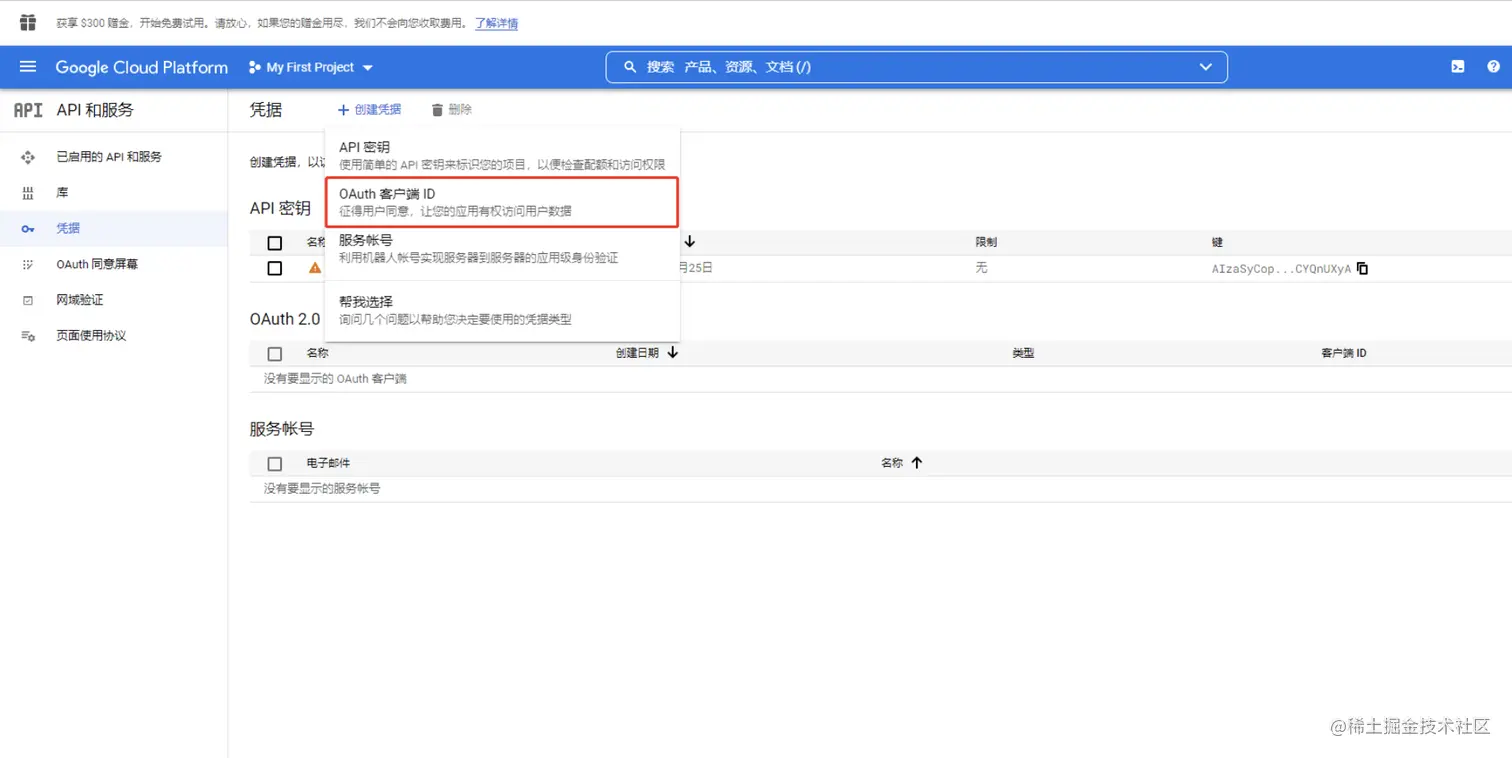Choose API 密钥 from create menu
The image size is (1512, 758).
click(502, 155)
